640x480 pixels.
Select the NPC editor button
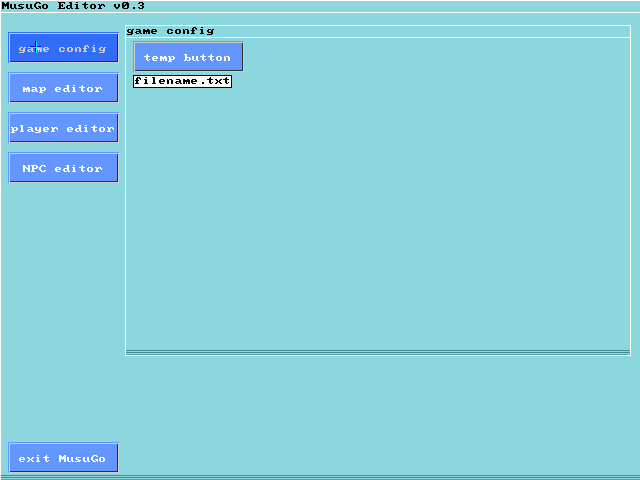[63, 168]
